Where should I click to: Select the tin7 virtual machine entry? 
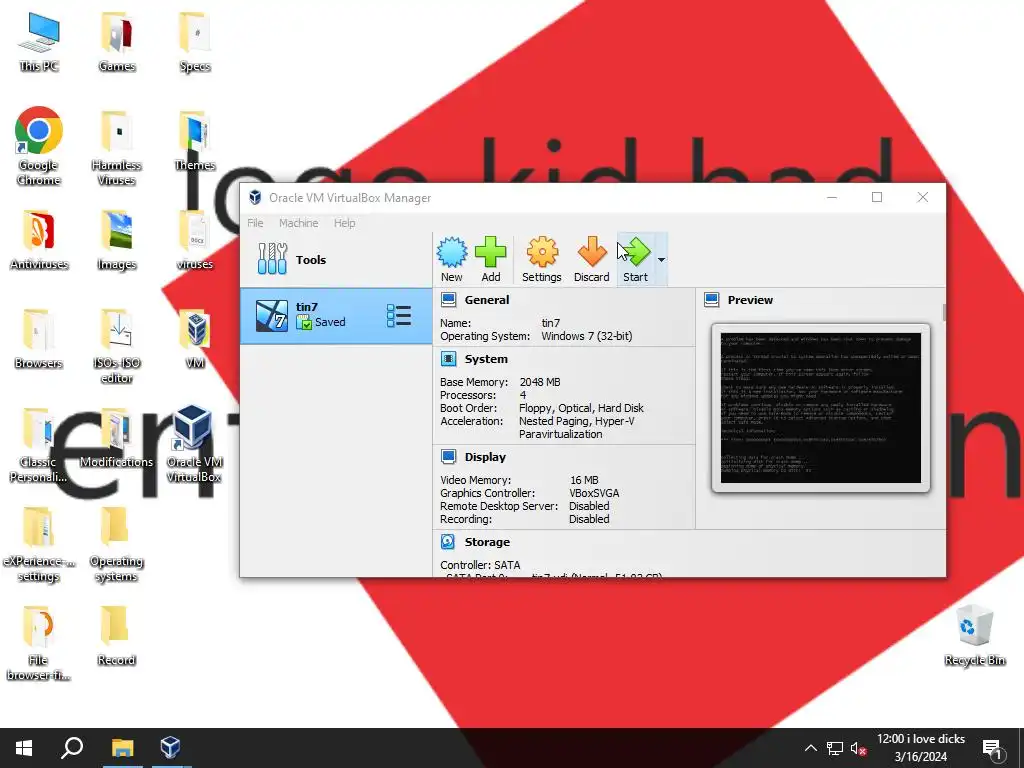[336, 315]
